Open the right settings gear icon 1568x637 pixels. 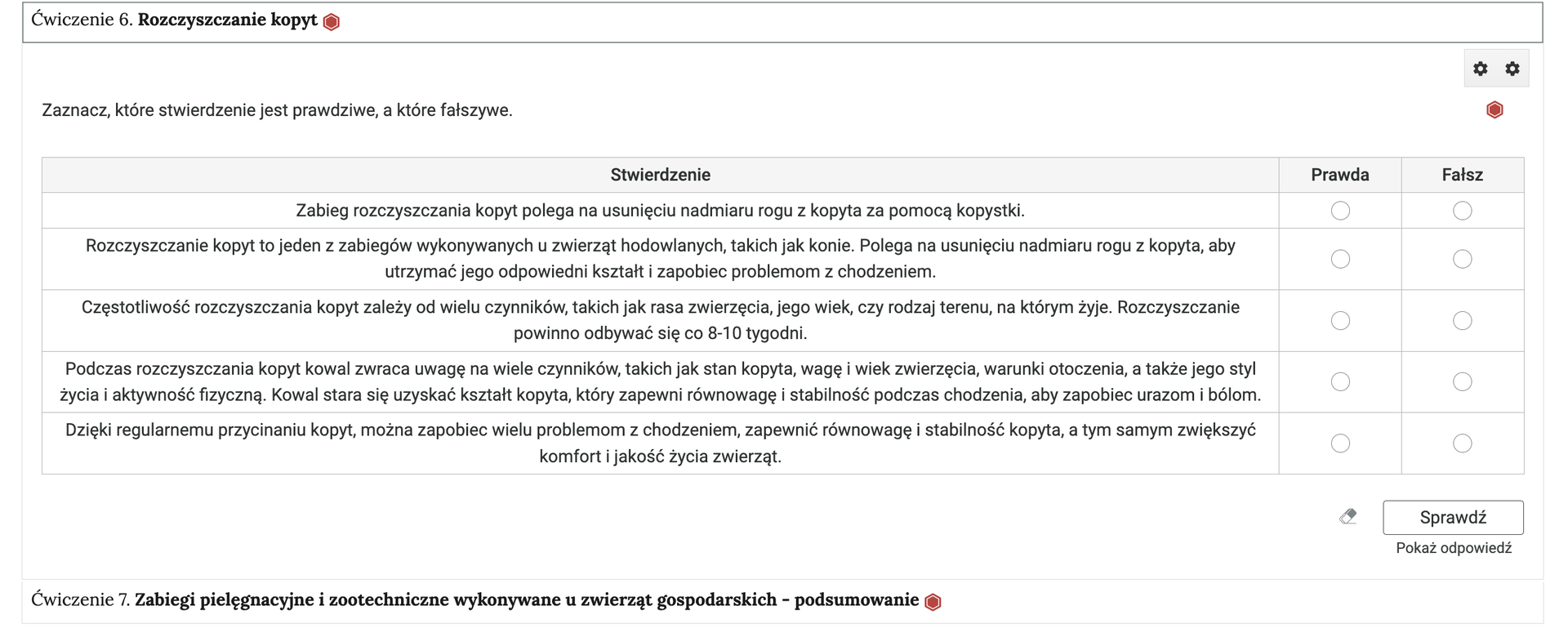pos(1511,69)
